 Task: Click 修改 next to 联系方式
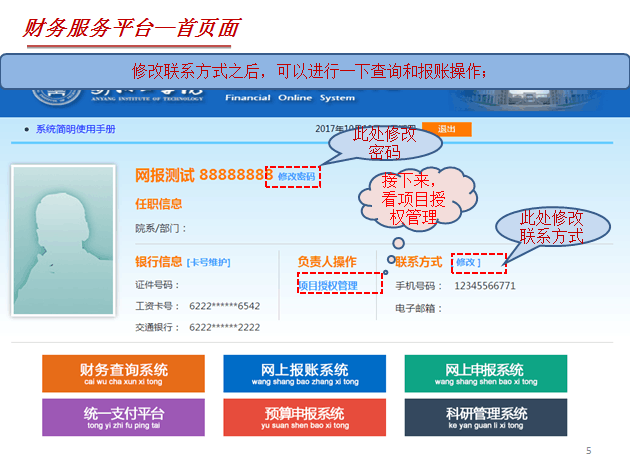tap(467, 262)
